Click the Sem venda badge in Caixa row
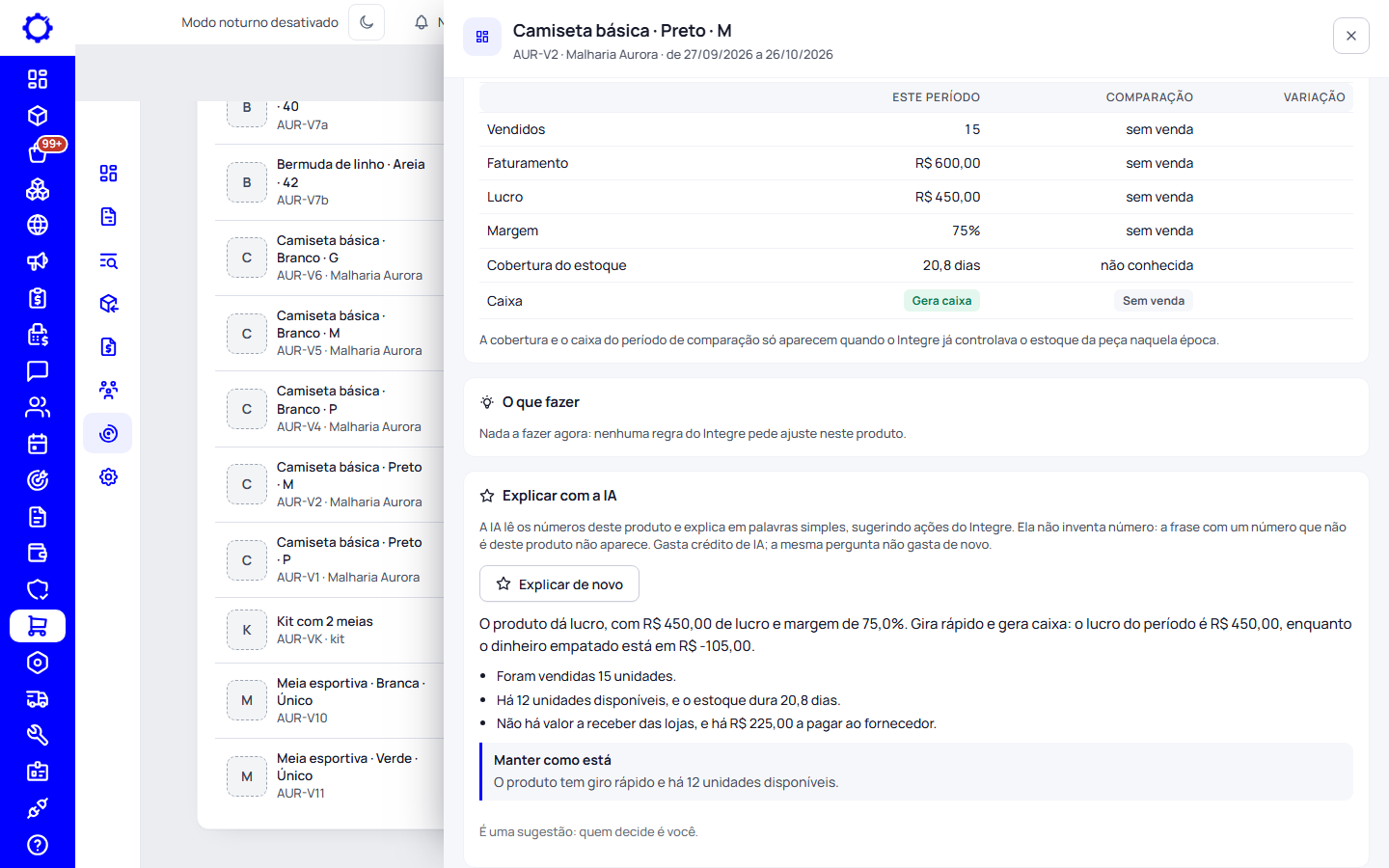Image resolution: width=1389 pixels, height=868 pixels. tap(1154, 301)
